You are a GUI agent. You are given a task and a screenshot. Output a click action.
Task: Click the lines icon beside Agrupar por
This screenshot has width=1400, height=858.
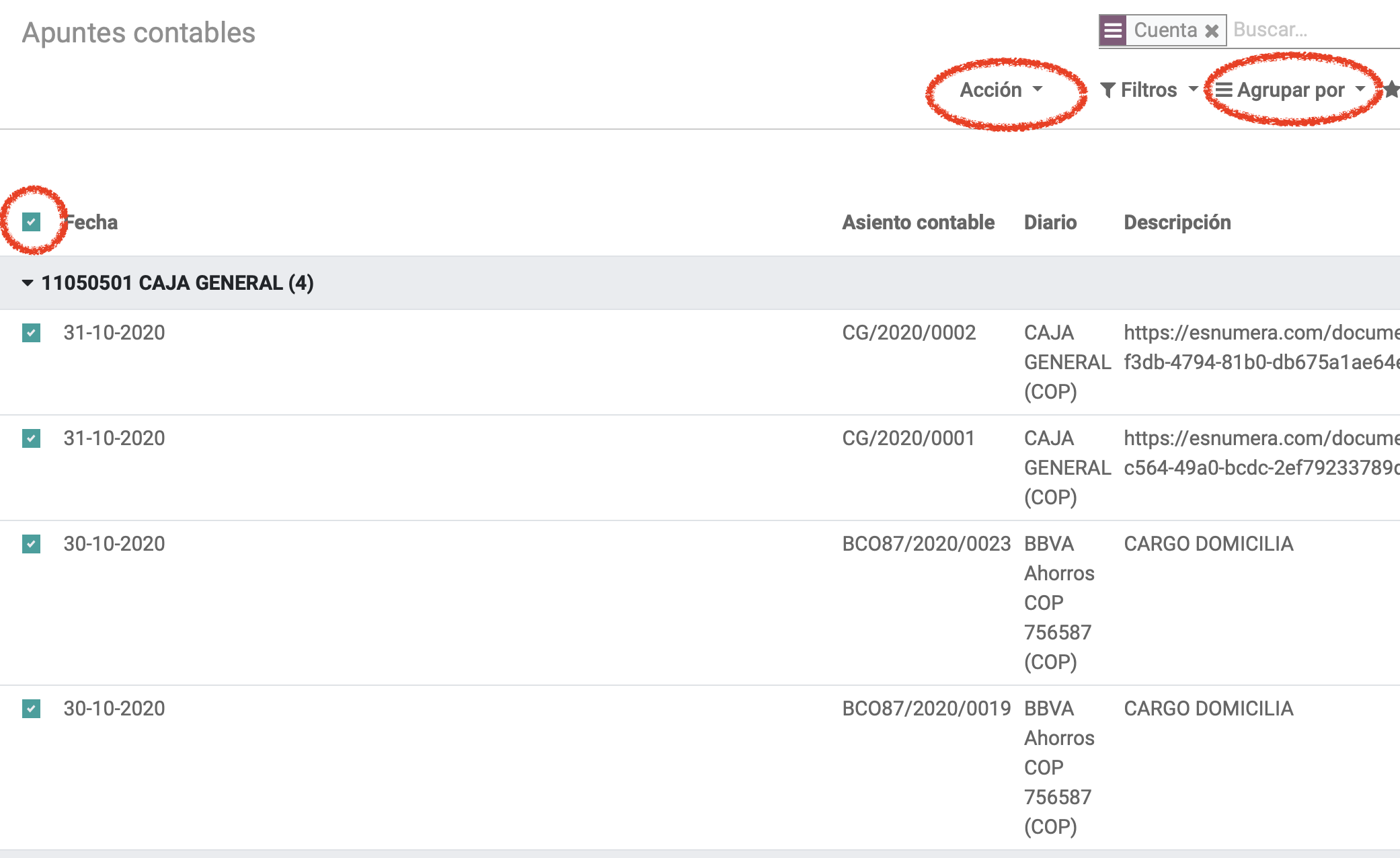tap(1224, 90)
